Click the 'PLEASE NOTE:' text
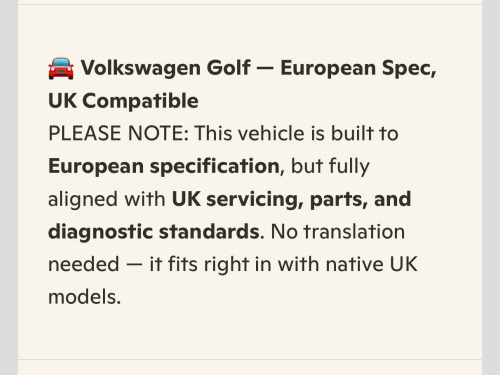 [119, 133]
